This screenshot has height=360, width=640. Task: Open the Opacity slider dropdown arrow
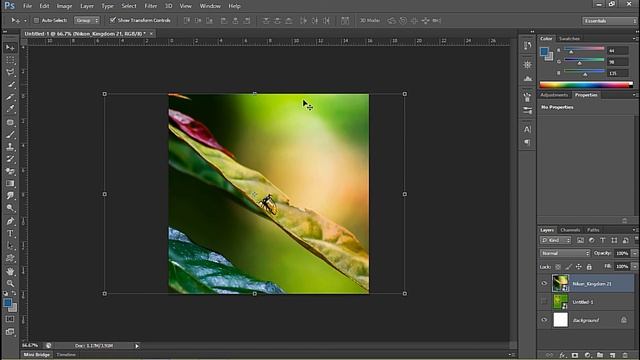tap(635, 253)
